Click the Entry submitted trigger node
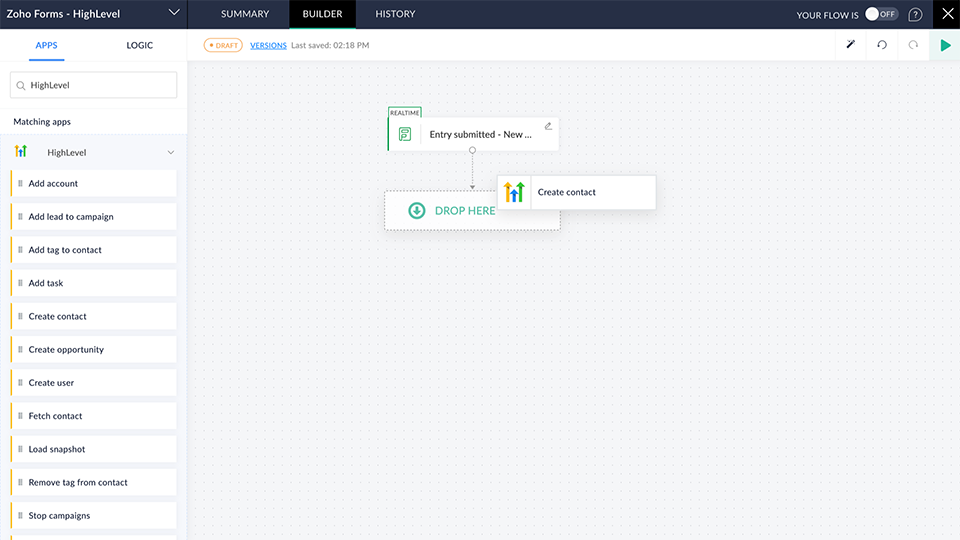Viewport: 960px width, 540px height. (x=473, y=134)
